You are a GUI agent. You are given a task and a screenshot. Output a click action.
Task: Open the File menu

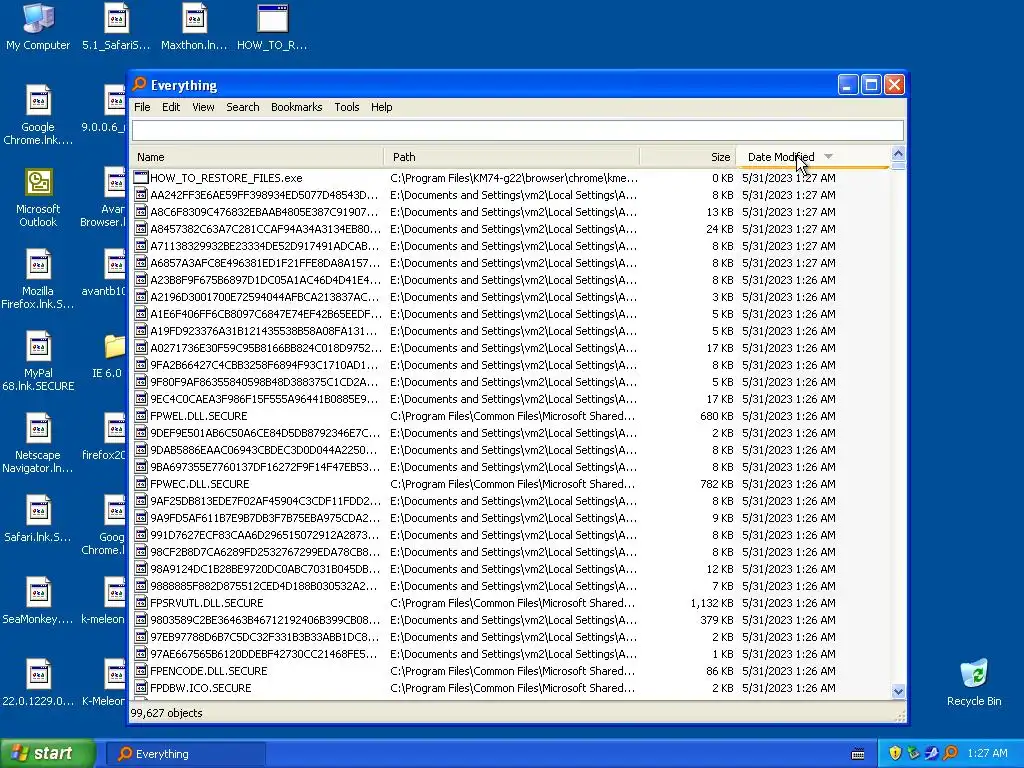(x=142, y=107)
